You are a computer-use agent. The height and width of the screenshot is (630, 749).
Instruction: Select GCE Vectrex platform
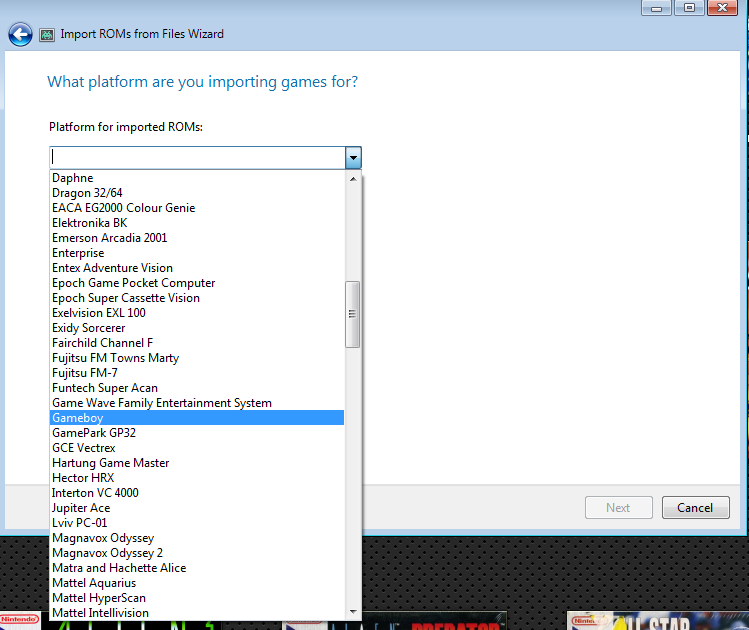197,448
